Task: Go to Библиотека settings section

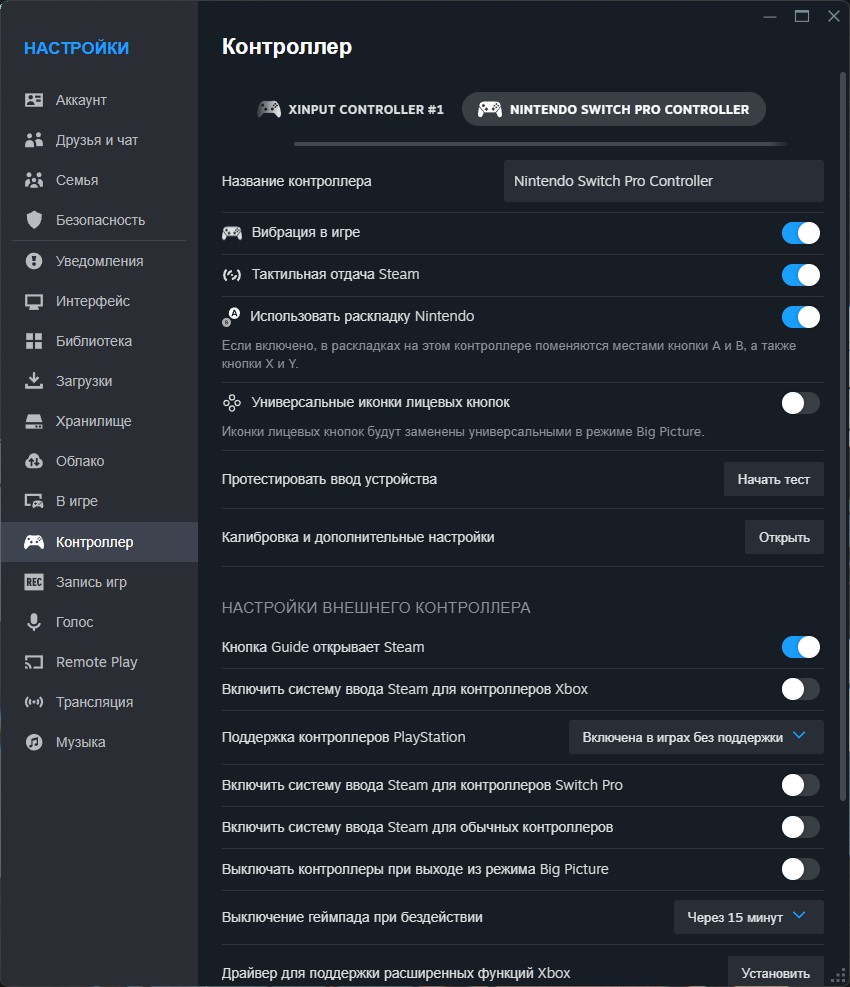Action: click(x=99, y=341)
